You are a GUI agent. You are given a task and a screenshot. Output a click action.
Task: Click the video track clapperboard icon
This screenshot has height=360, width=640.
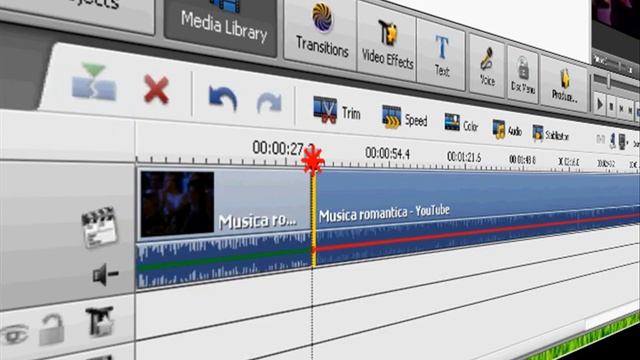point(99,227)
